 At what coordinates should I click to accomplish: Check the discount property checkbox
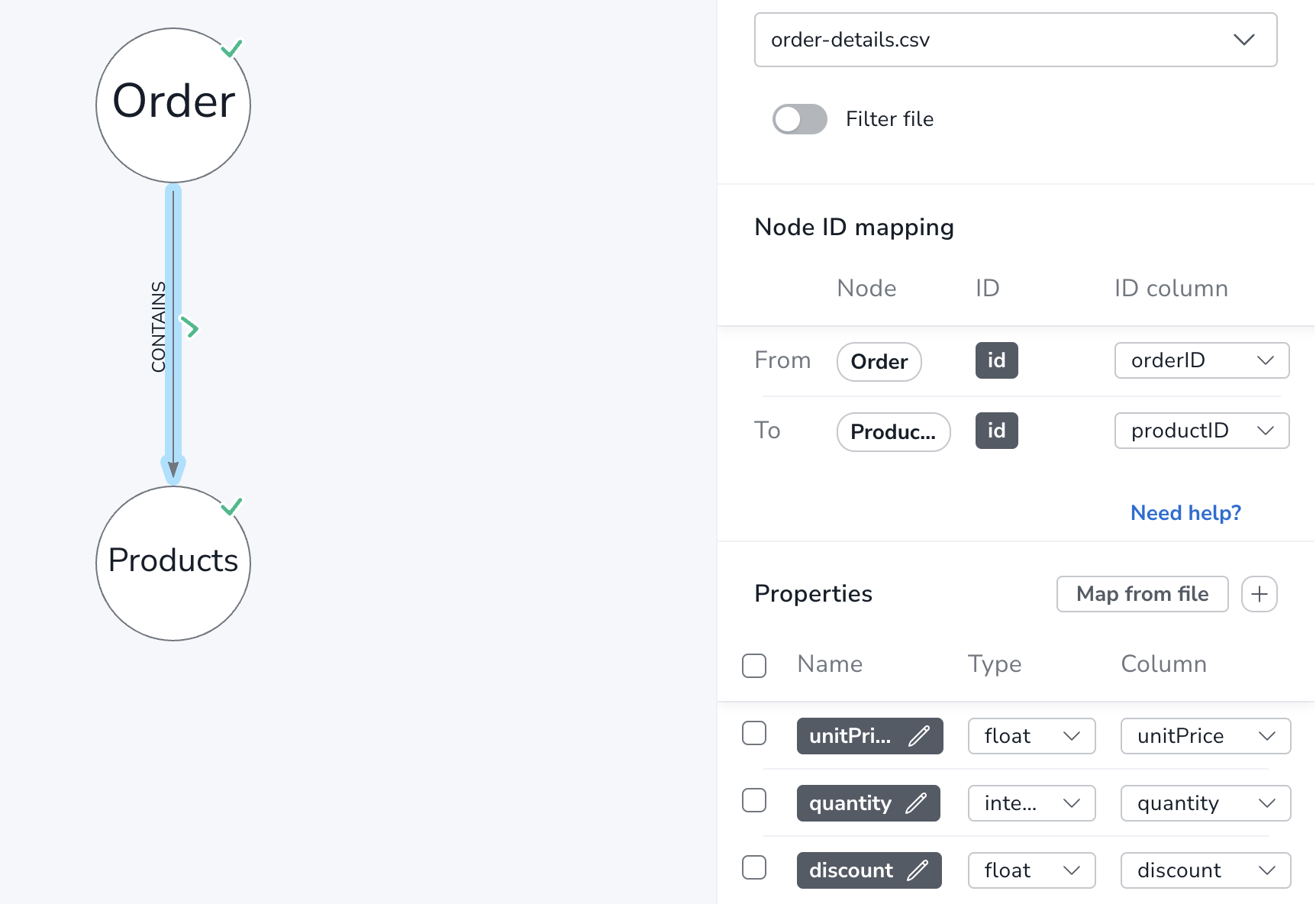(x=754, y=867)
